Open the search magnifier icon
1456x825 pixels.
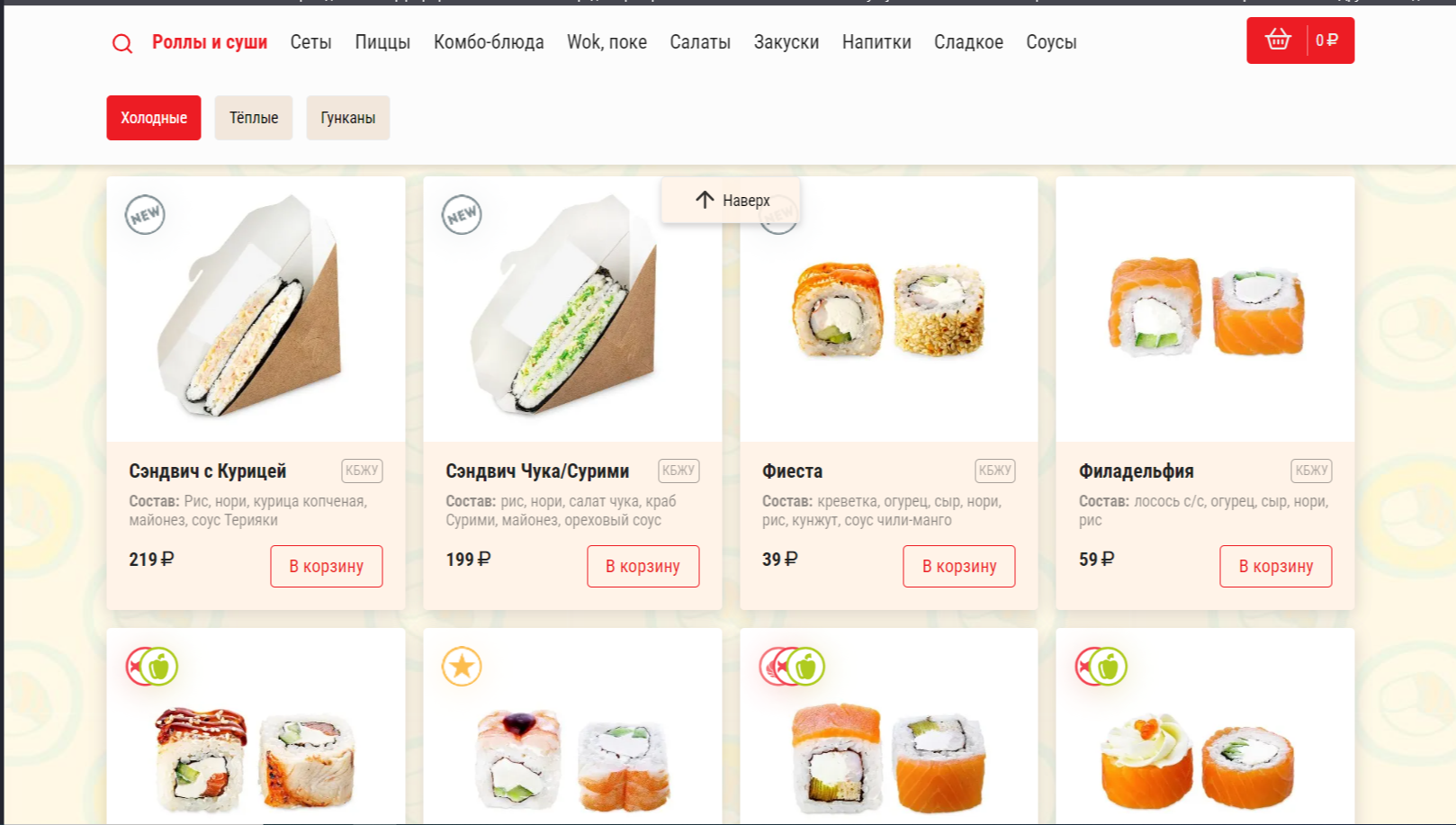(x=122, y=43)
